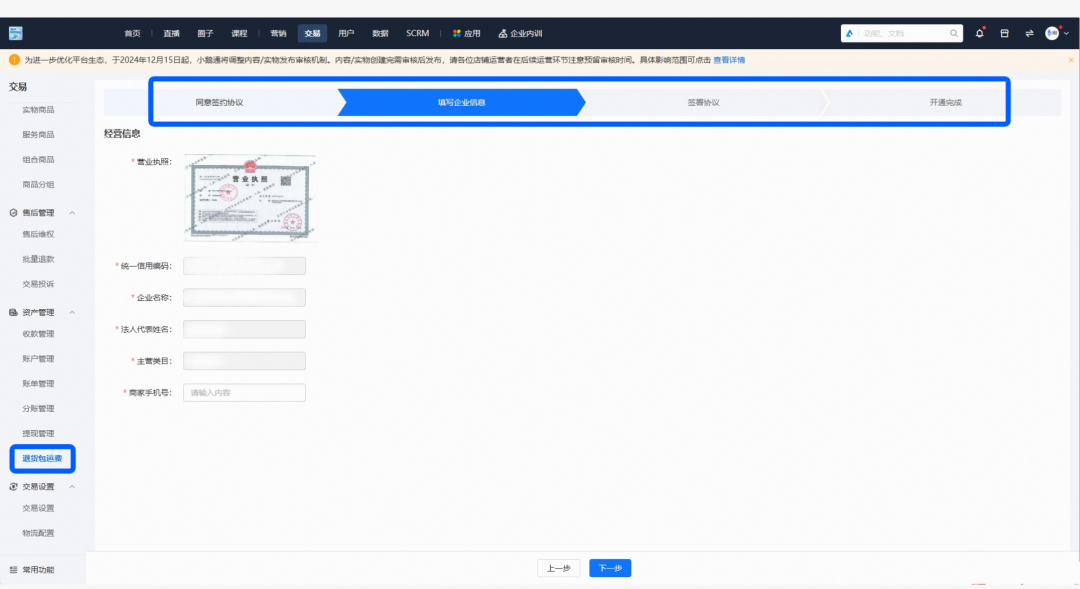The image size is (1080, 589).
Task: Open 物流配置 in the sidebar
Action: (38, 533)
